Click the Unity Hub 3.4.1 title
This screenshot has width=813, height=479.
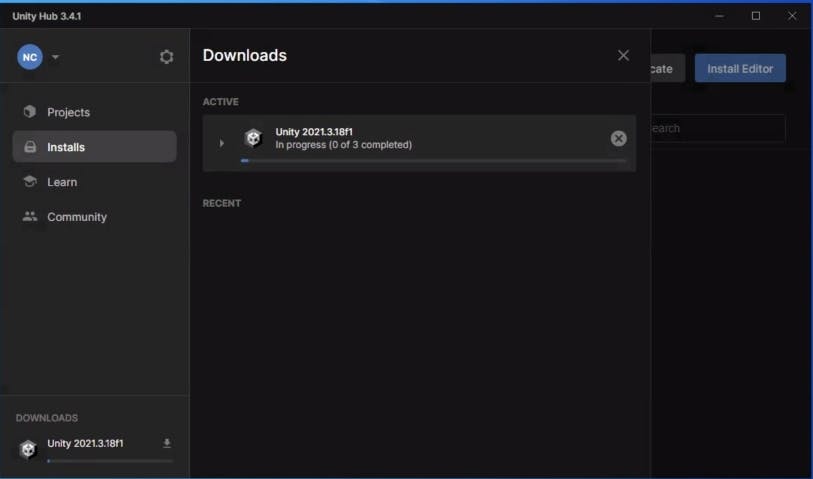pyautogui.click(x=47, y=17)
